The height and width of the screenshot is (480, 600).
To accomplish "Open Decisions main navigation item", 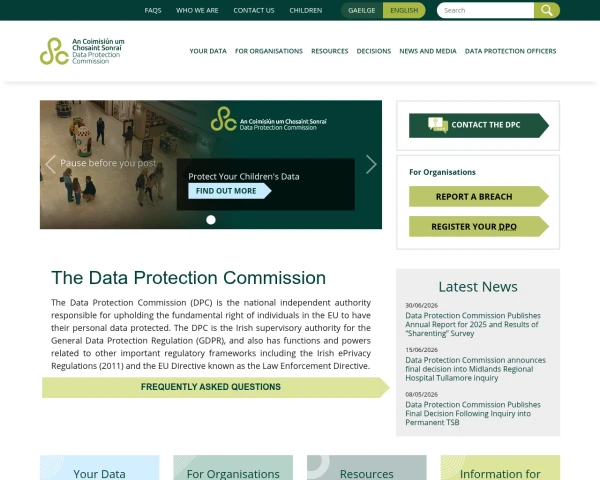I will tap(374, 51).
